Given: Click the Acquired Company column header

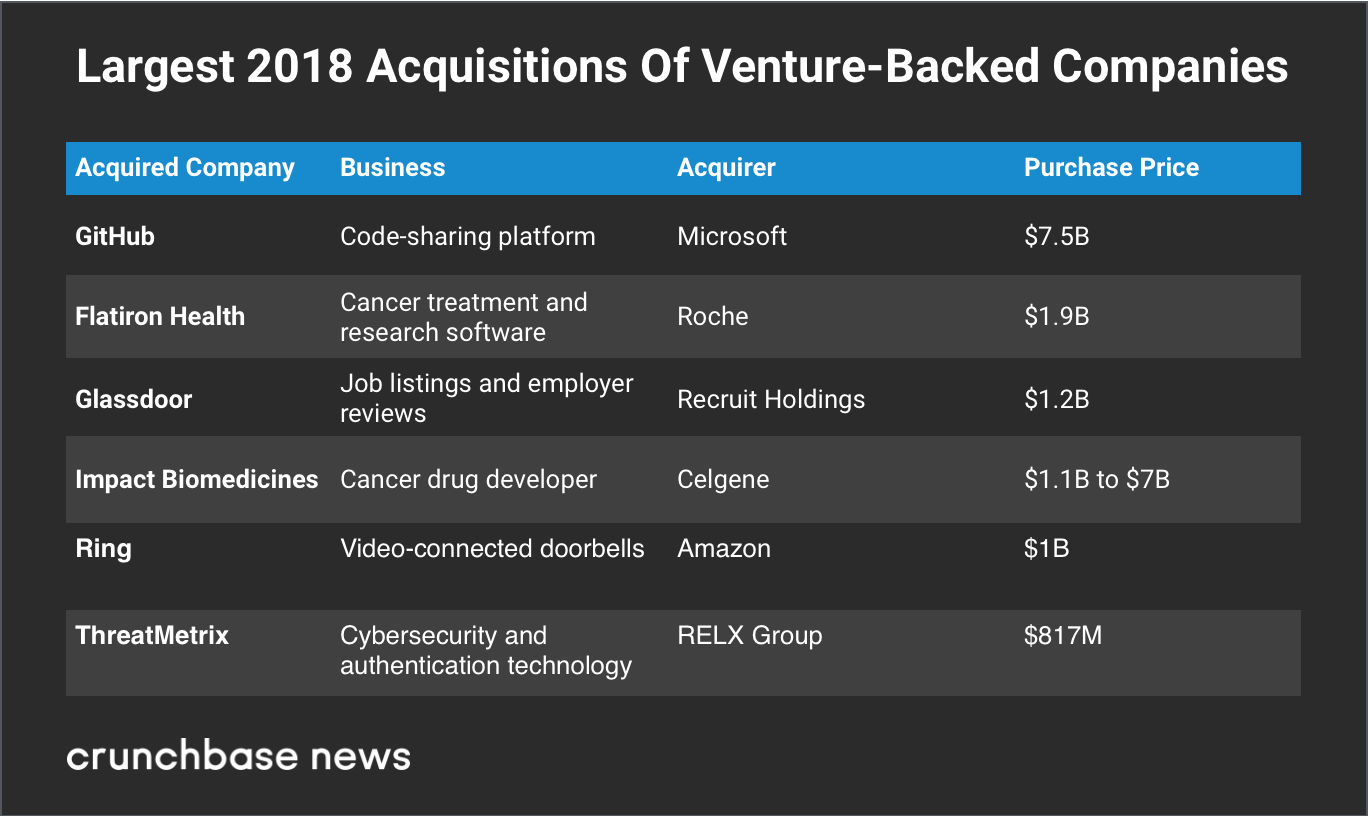Looking at the screenshot, I should pyautogui.click(x=185, y=168).
